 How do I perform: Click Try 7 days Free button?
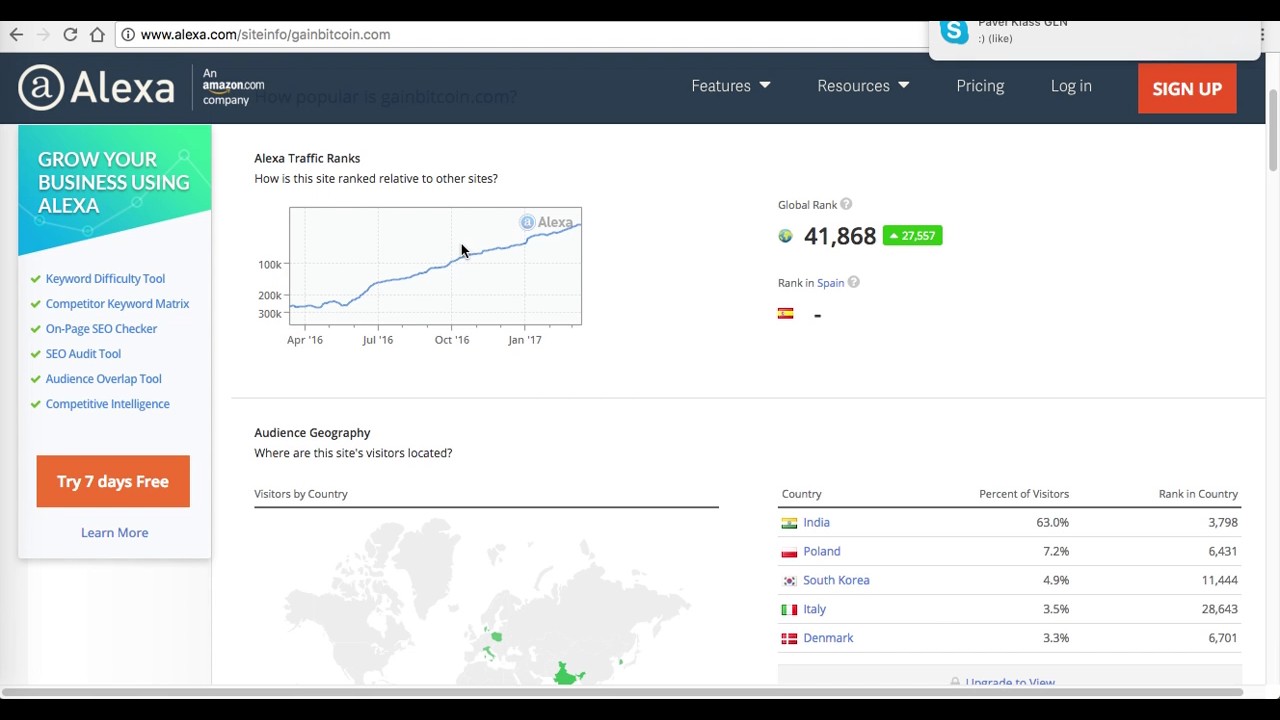[x=113, y=481]
